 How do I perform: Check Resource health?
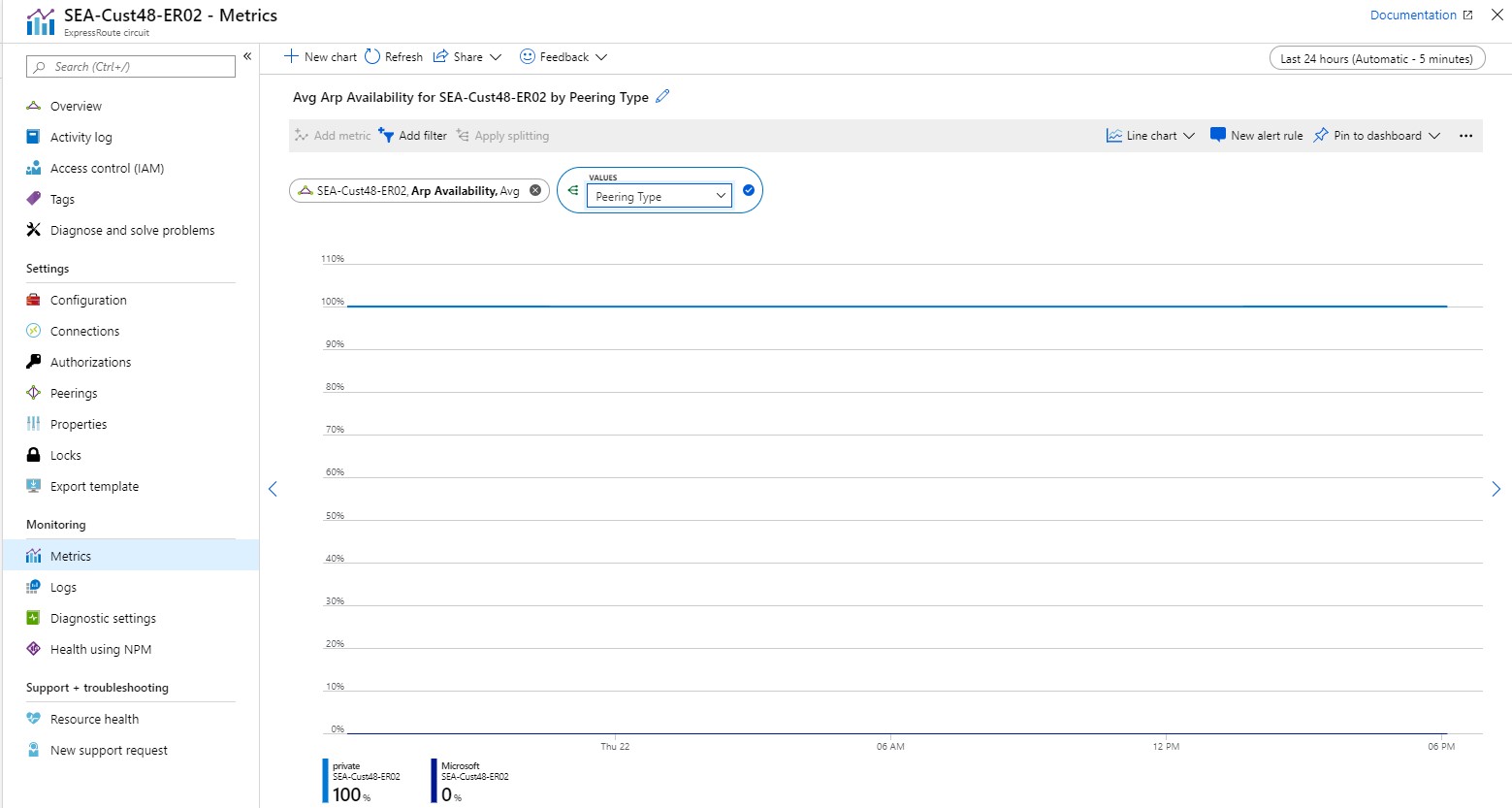[x=94, y=719]
